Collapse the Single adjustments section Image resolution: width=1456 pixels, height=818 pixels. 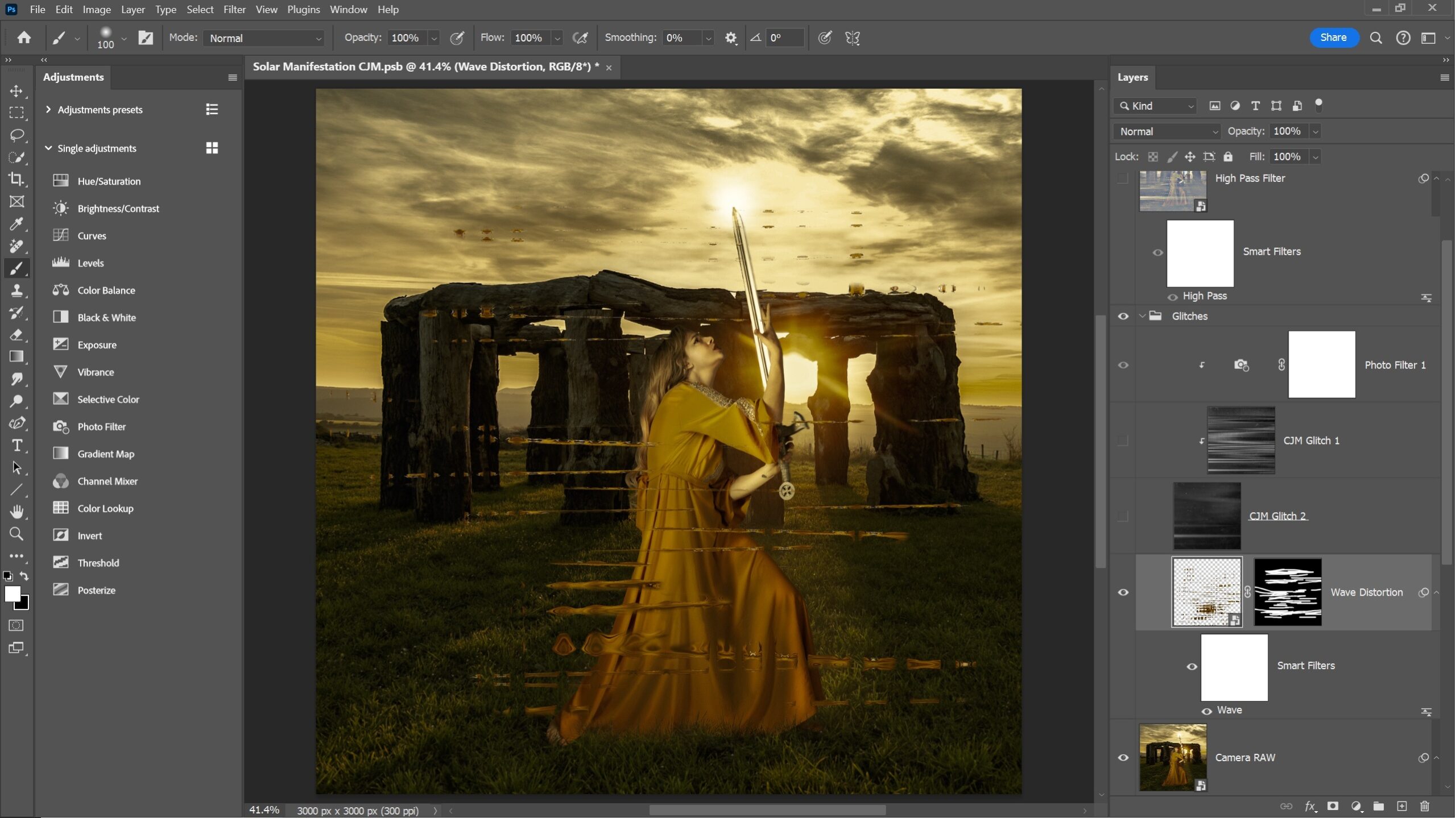point(48,148)
